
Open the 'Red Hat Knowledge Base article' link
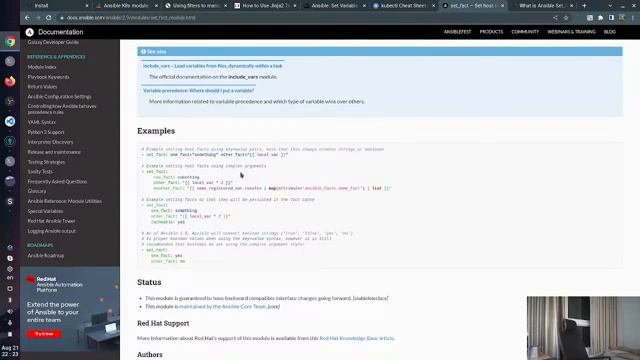coord(356,338)
